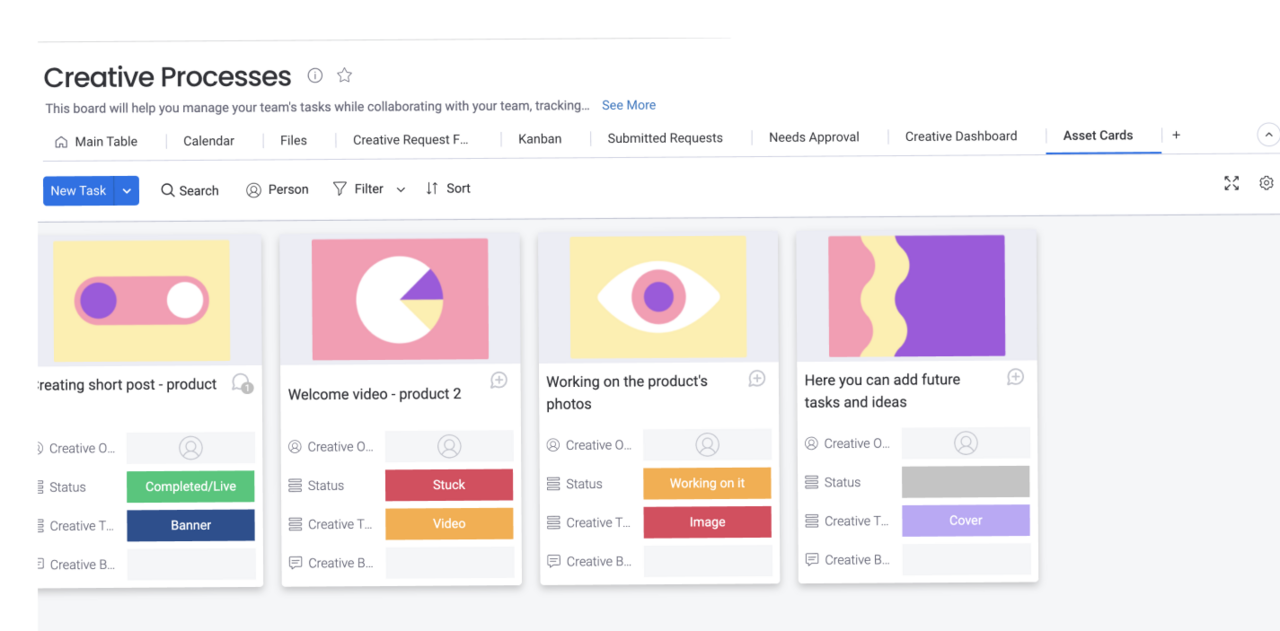The width and height of the screenshot is (1280, 631).
Task: Change the Stuck status label
Action: coord(448,485)
